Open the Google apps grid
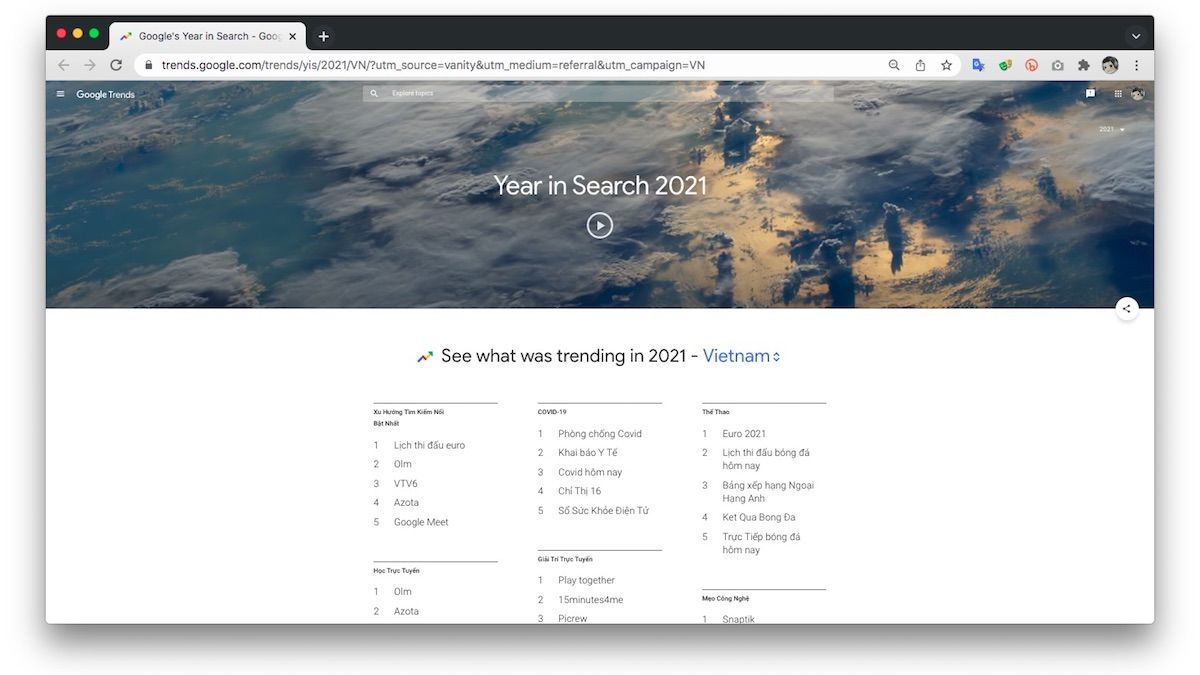 (x=1117, y=94)
